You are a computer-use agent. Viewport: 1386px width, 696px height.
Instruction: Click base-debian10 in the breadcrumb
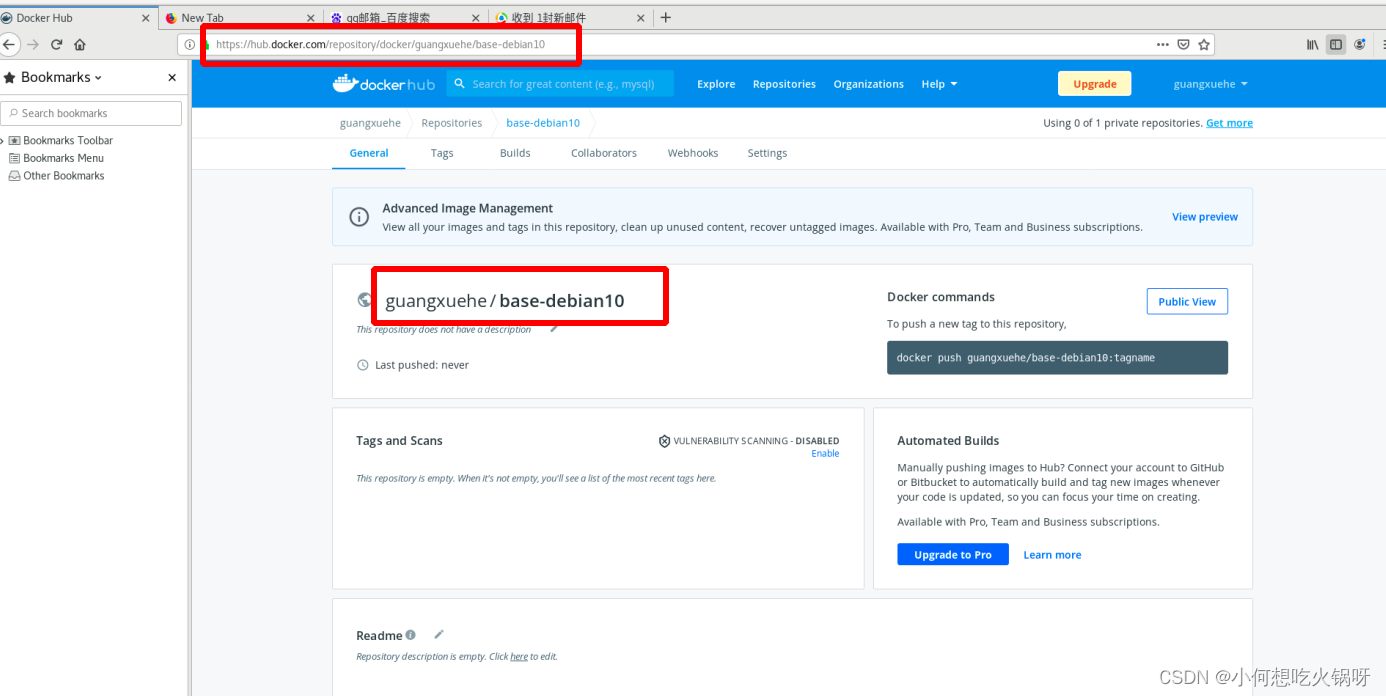(543, 123)
